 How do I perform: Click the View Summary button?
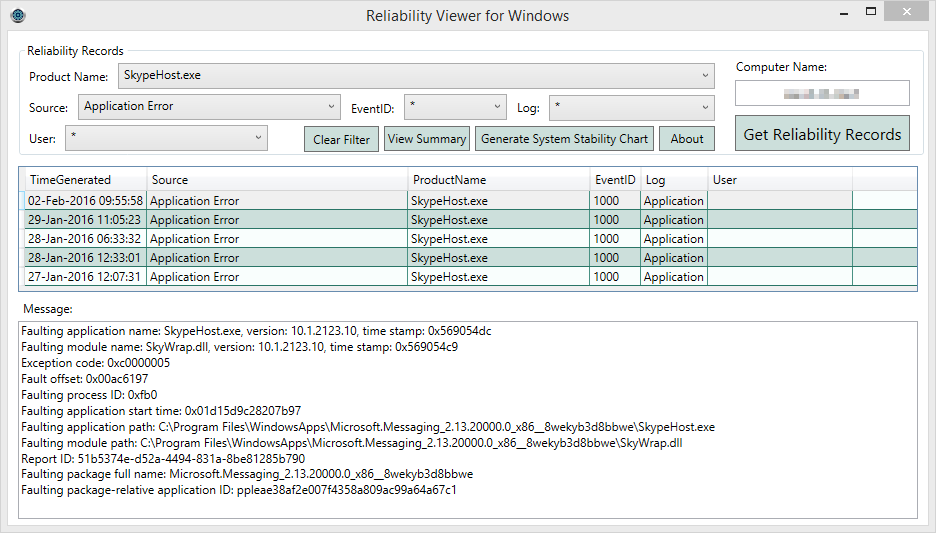point(427,138)
